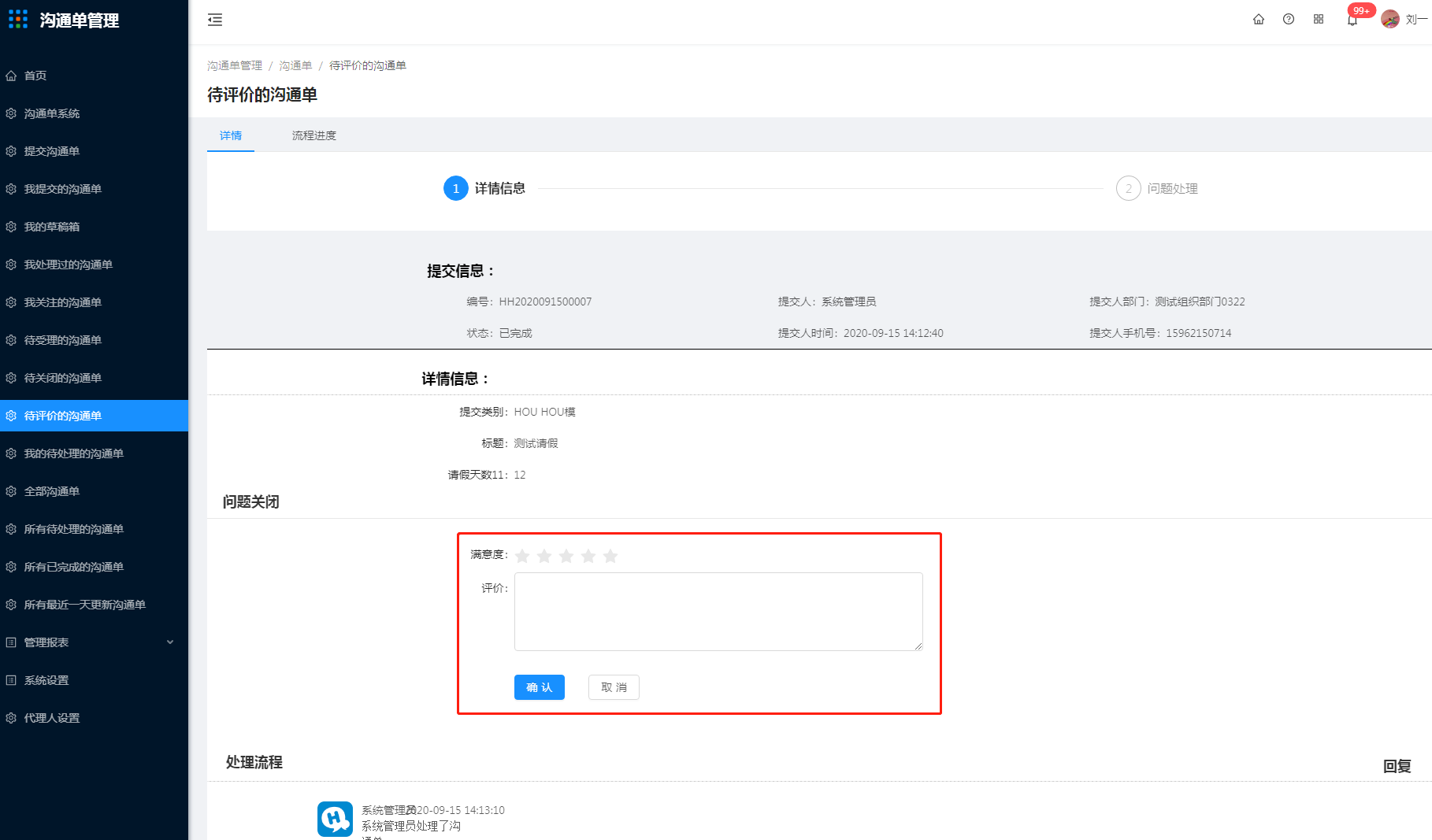Set rating to two stars

tap(544, 557)
